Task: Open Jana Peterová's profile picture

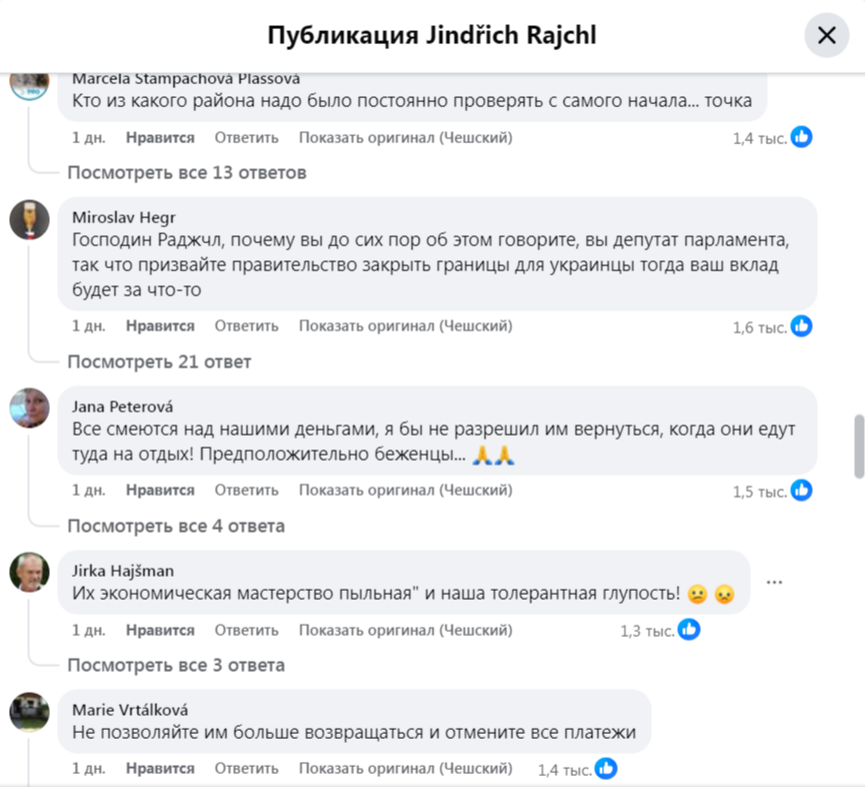Action: 29,408
